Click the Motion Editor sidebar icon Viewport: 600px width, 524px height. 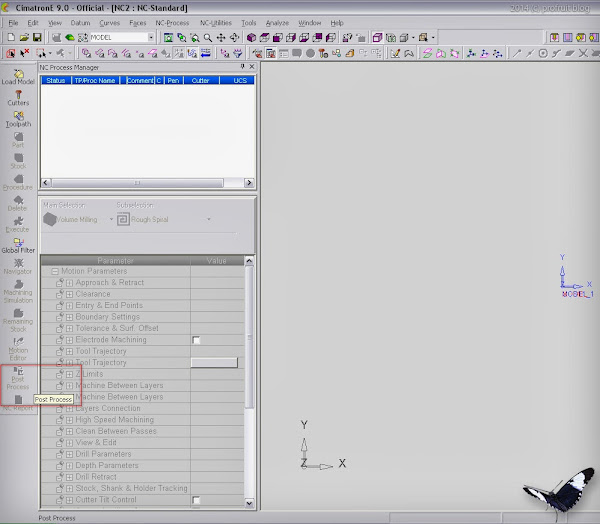(18, 349)
